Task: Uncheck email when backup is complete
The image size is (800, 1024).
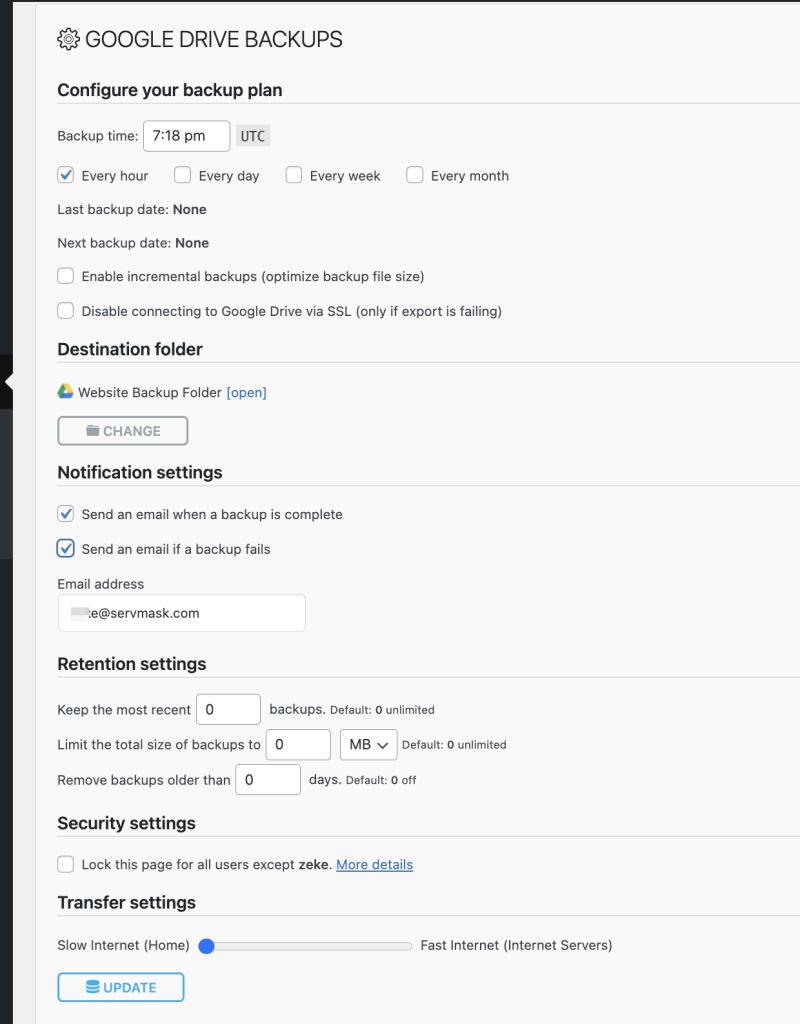Action: [66, 514]
